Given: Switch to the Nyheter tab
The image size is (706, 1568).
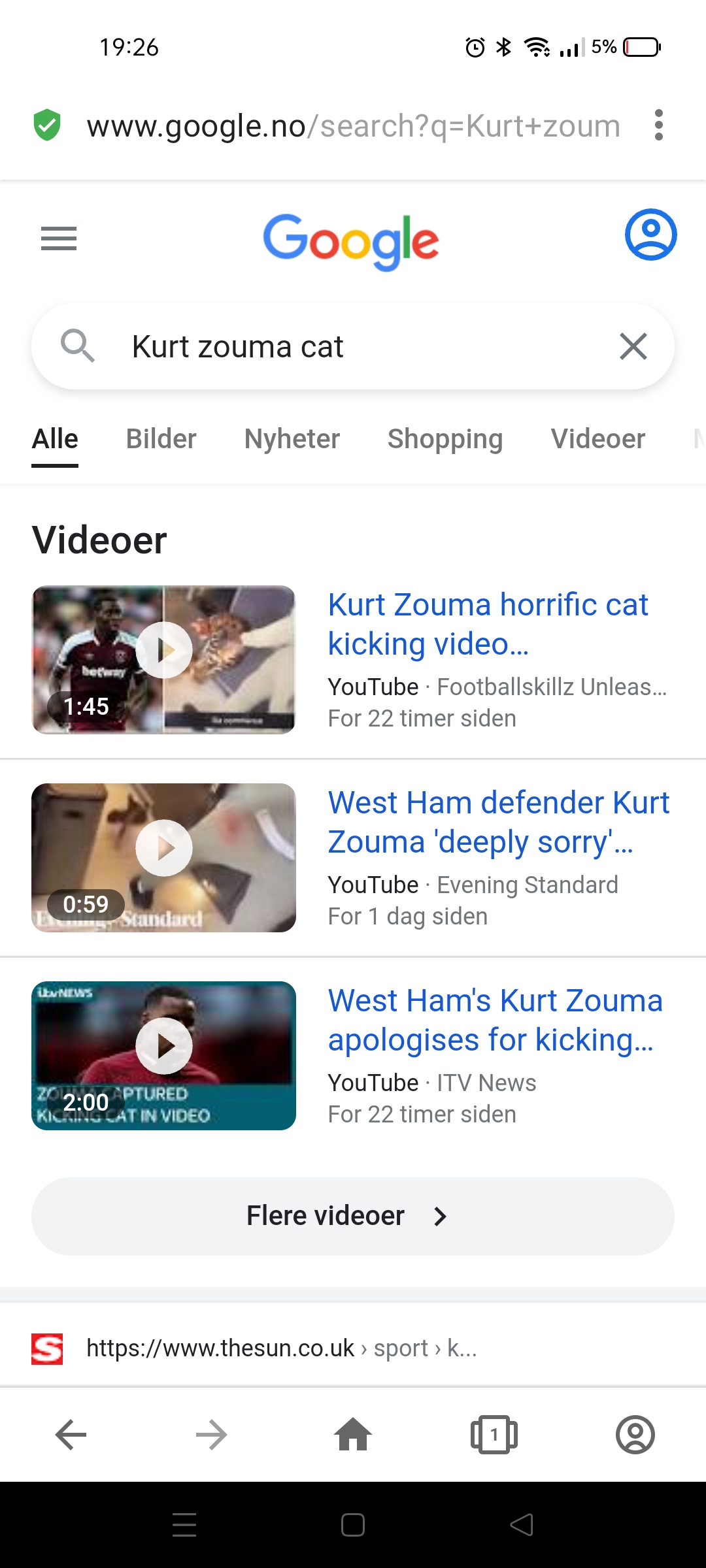Looking at the screenshot, I should point(292,439).
